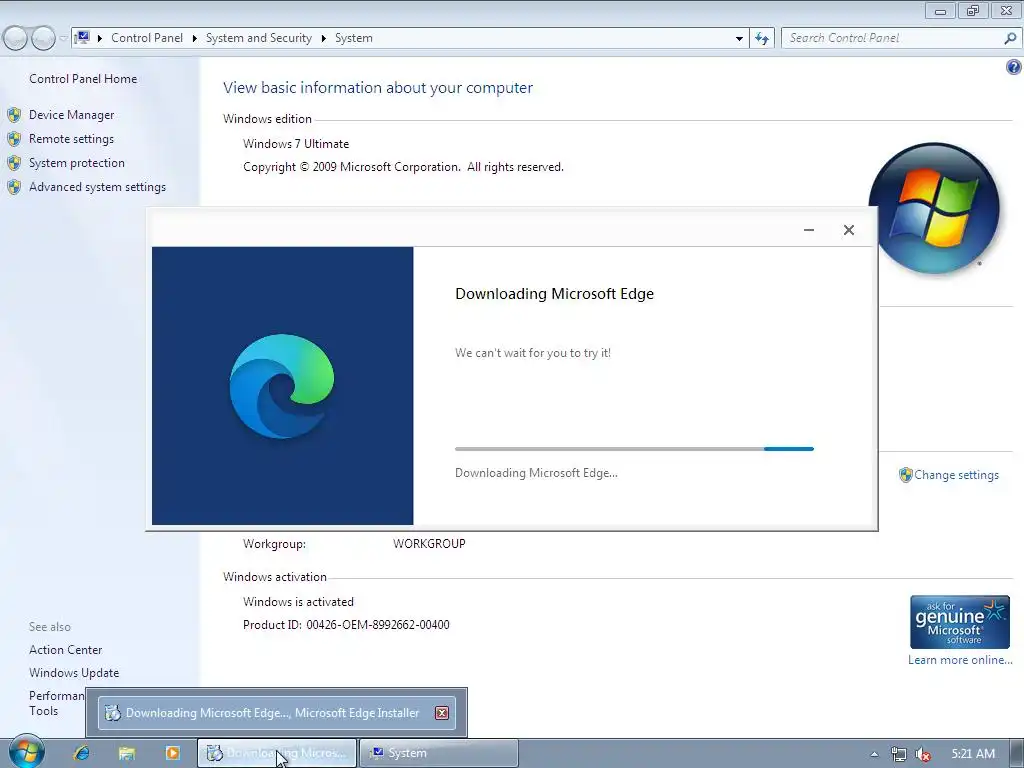Show hidden tray icons arrow
This screenshot has height=768, width=1024.
874,754
